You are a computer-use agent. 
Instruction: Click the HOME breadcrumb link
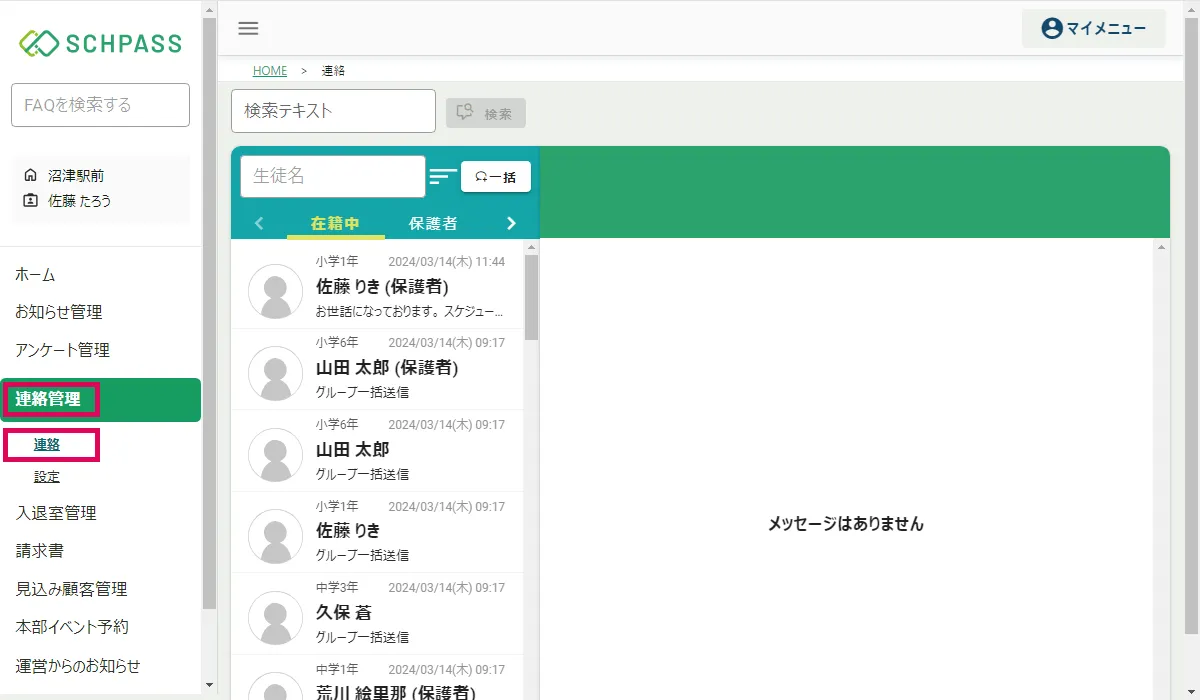(x=270, y=71)
